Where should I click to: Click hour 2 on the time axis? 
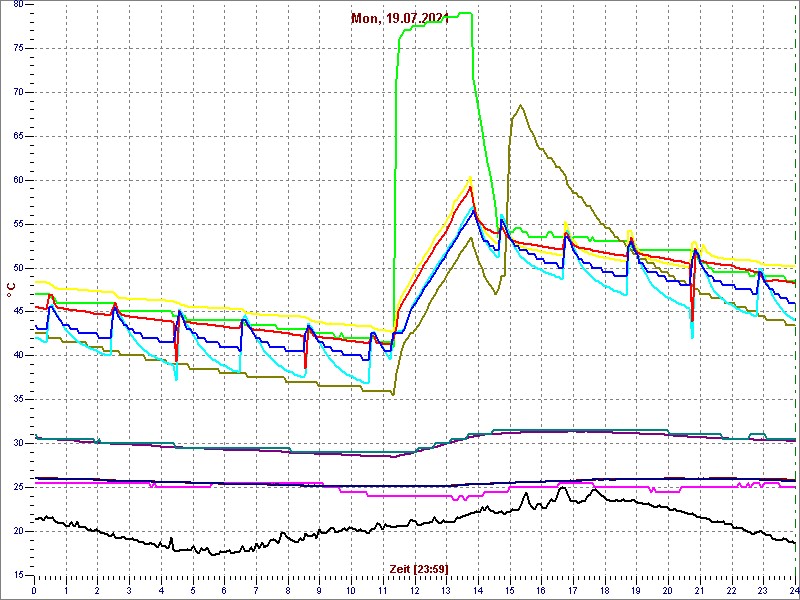(x=97, y=590)
